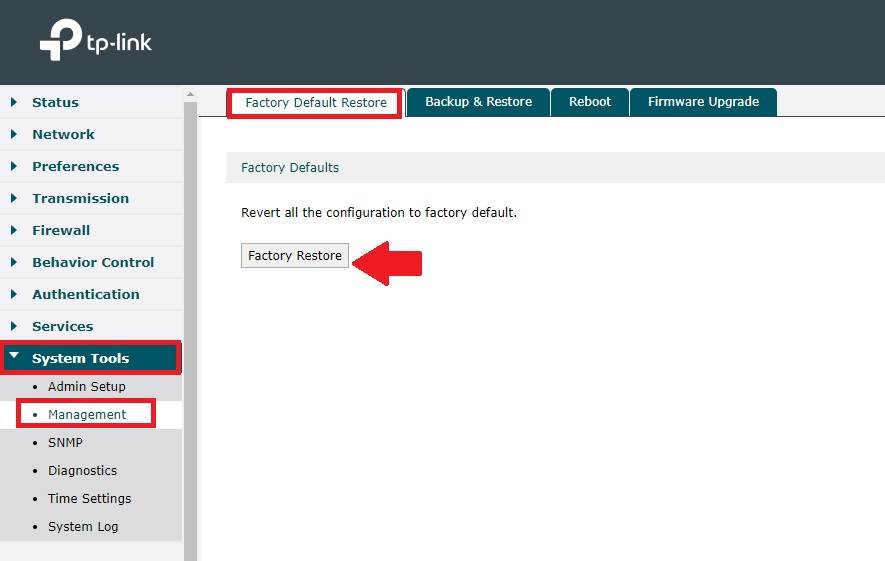The width and height of the screenshot is (885, 561).
Task: Switch to the Reboot tab
Action: (590, 102)
